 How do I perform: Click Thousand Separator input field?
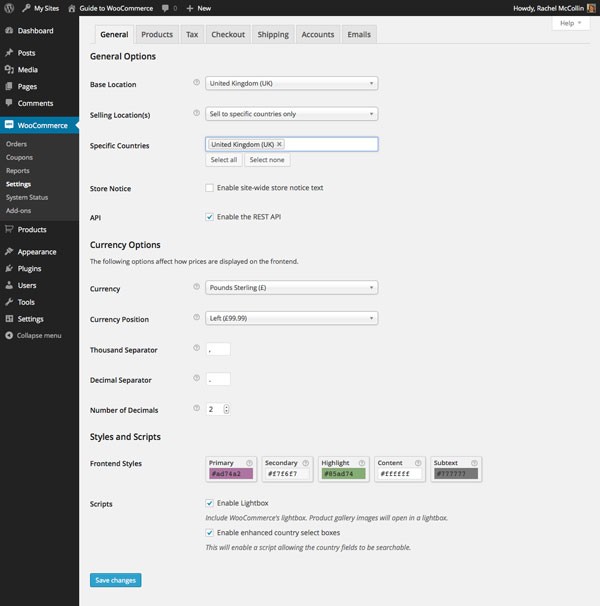point(218,349)
